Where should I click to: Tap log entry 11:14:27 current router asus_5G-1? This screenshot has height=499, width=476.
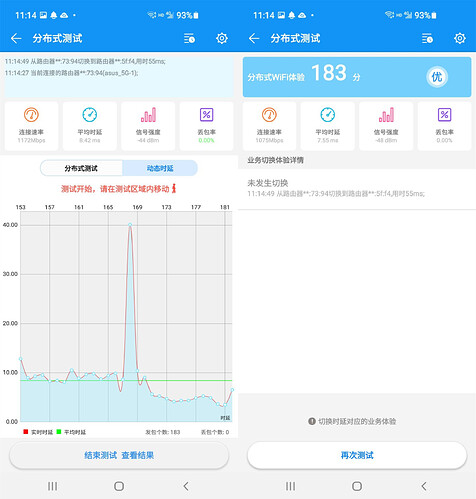pyautogui.click(x=71, y=73)
